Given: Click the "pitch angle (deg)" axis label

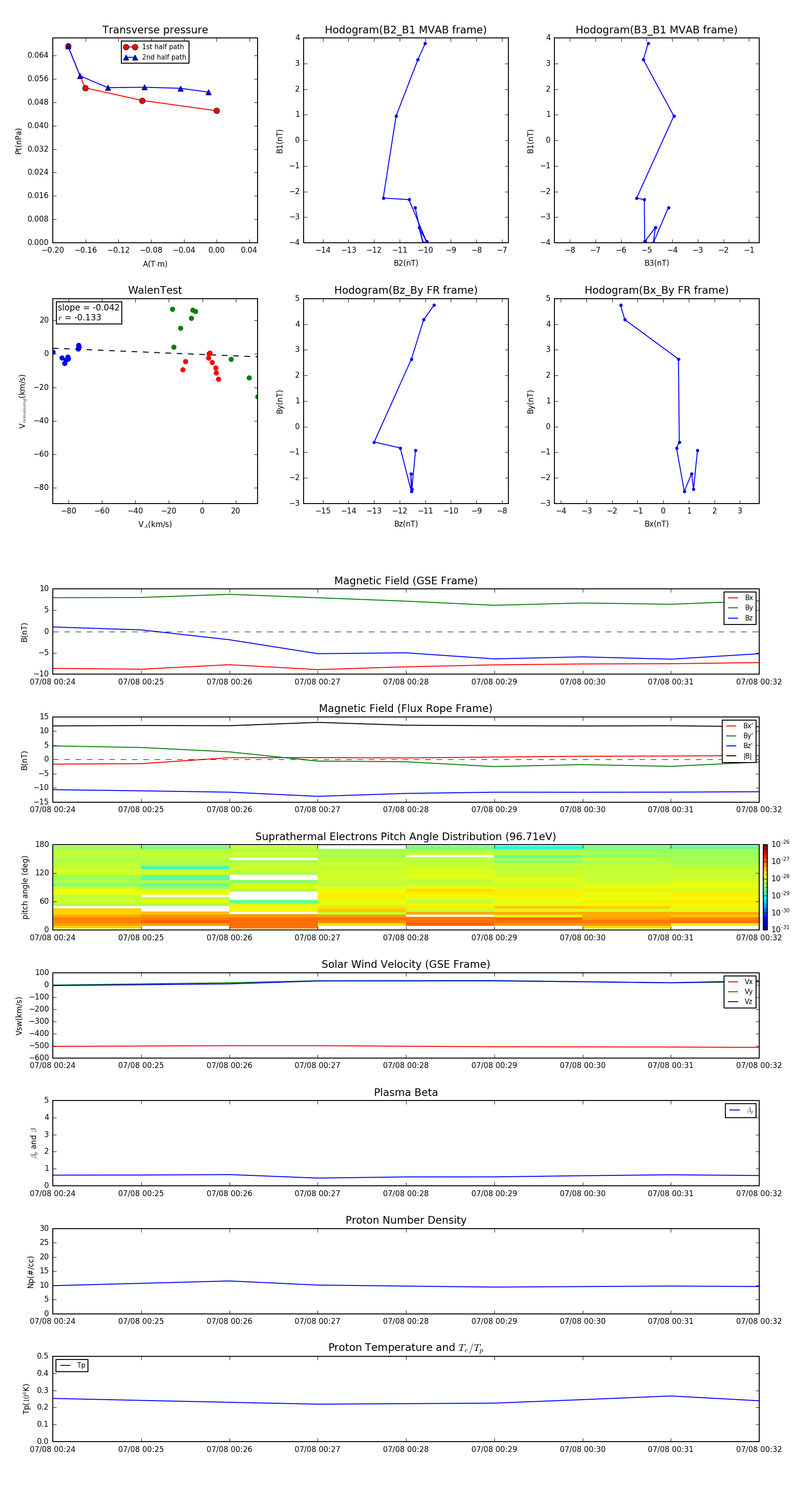Looking at the screenshot, I should coord(25,887).
